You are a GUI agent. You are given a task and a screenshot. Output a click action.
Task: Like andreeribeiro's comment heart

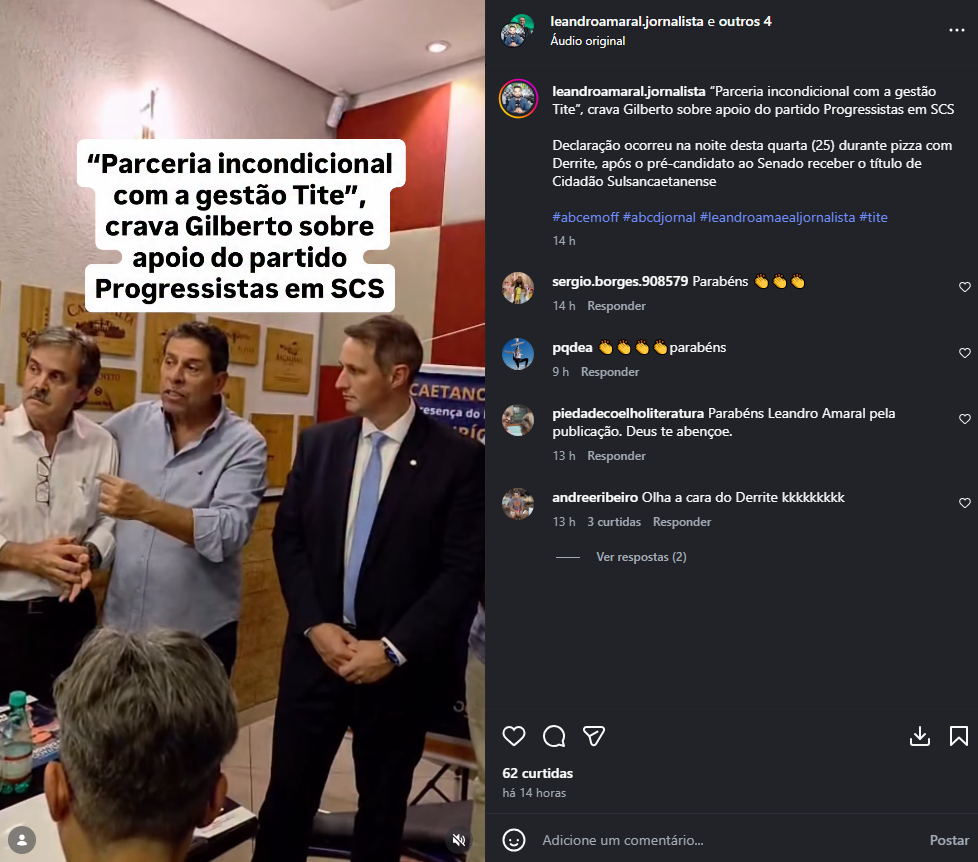point(964,503)
